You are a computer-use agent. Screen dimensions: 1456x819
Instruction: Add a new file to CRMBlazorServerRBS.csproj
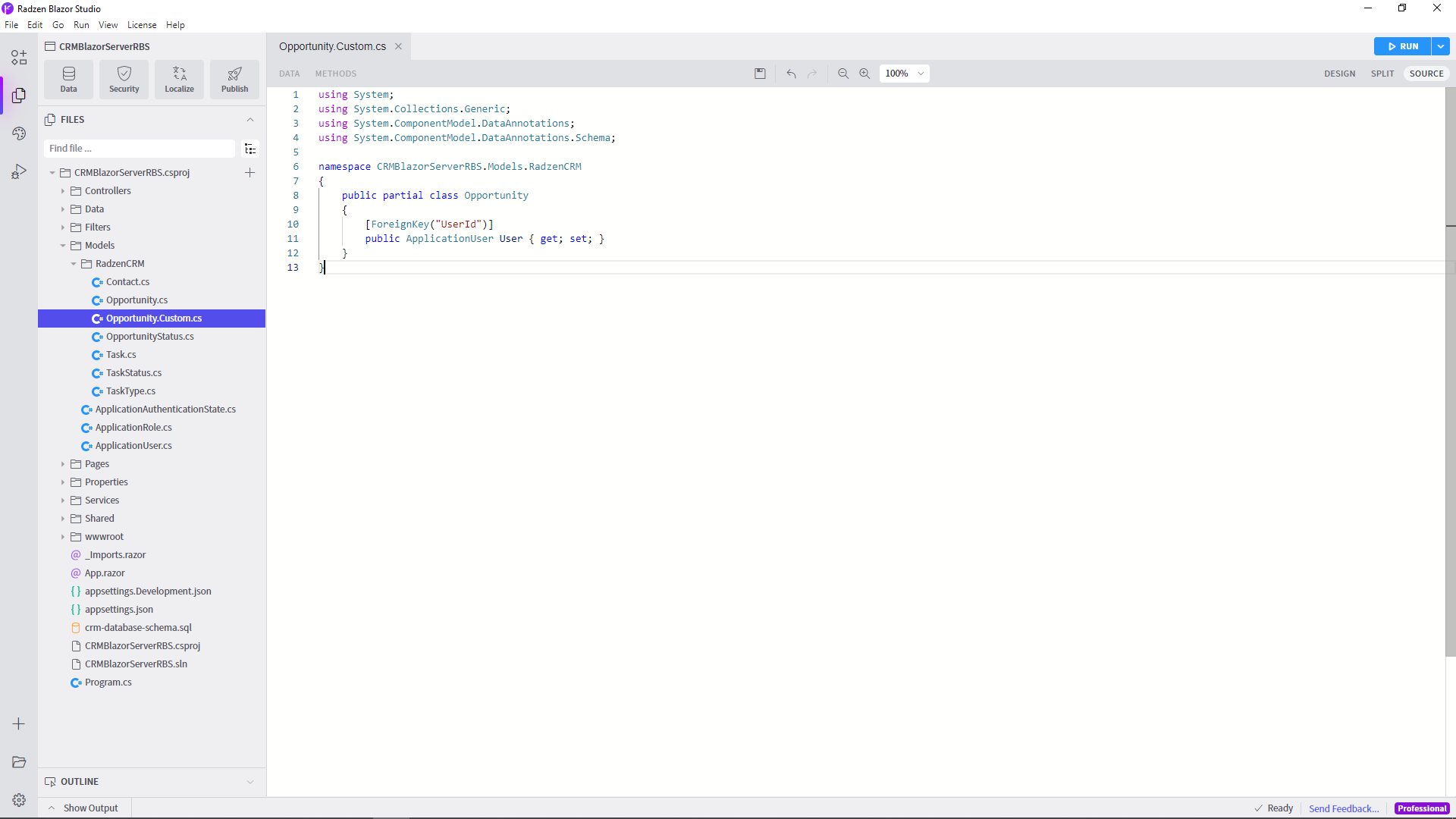(x=249, y=173)
